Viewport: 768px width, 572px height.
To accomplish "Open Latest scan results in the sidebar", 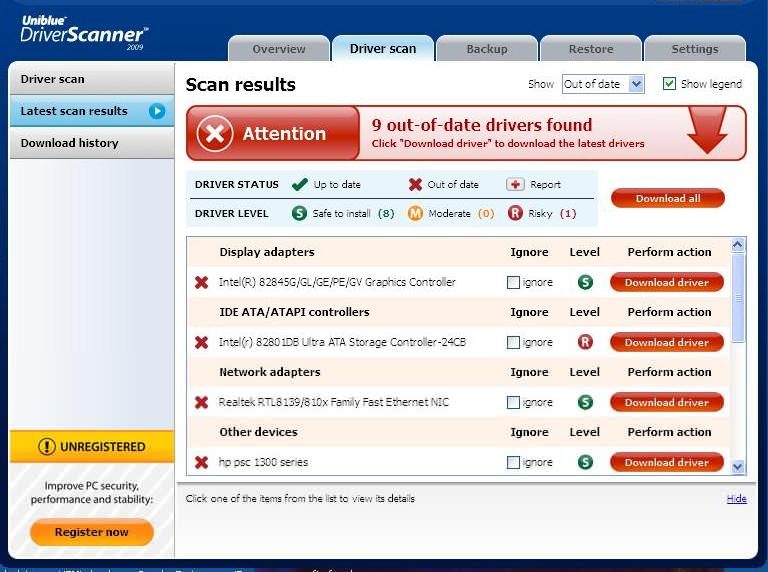I will pos(92,111).
